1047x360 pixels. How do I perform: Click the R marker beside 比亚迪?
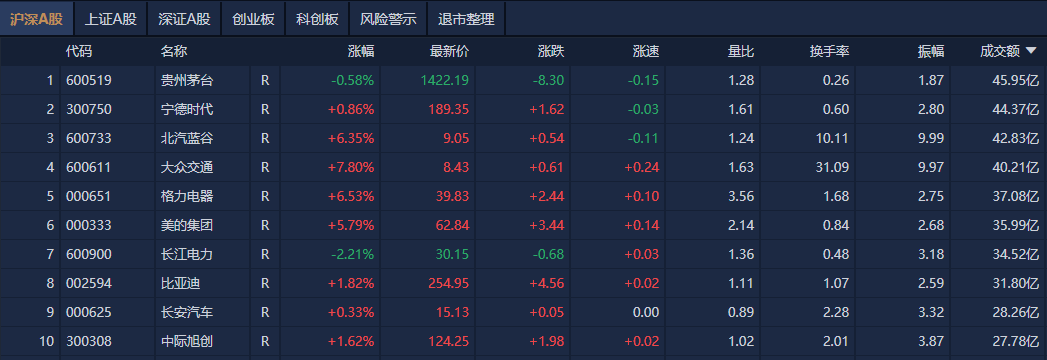tap(265, 283)
